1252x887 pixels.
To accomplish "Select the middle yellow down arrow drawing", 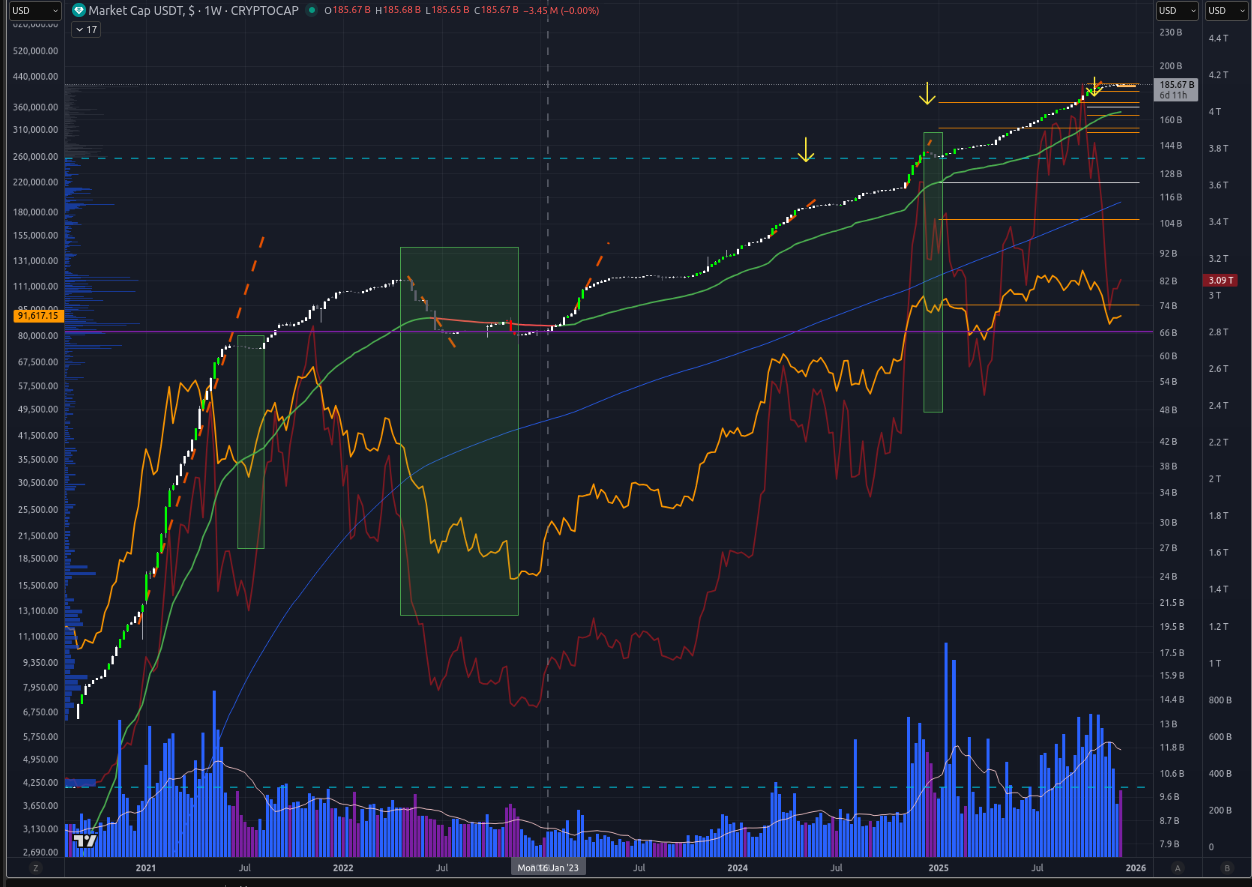I will 928,94.
